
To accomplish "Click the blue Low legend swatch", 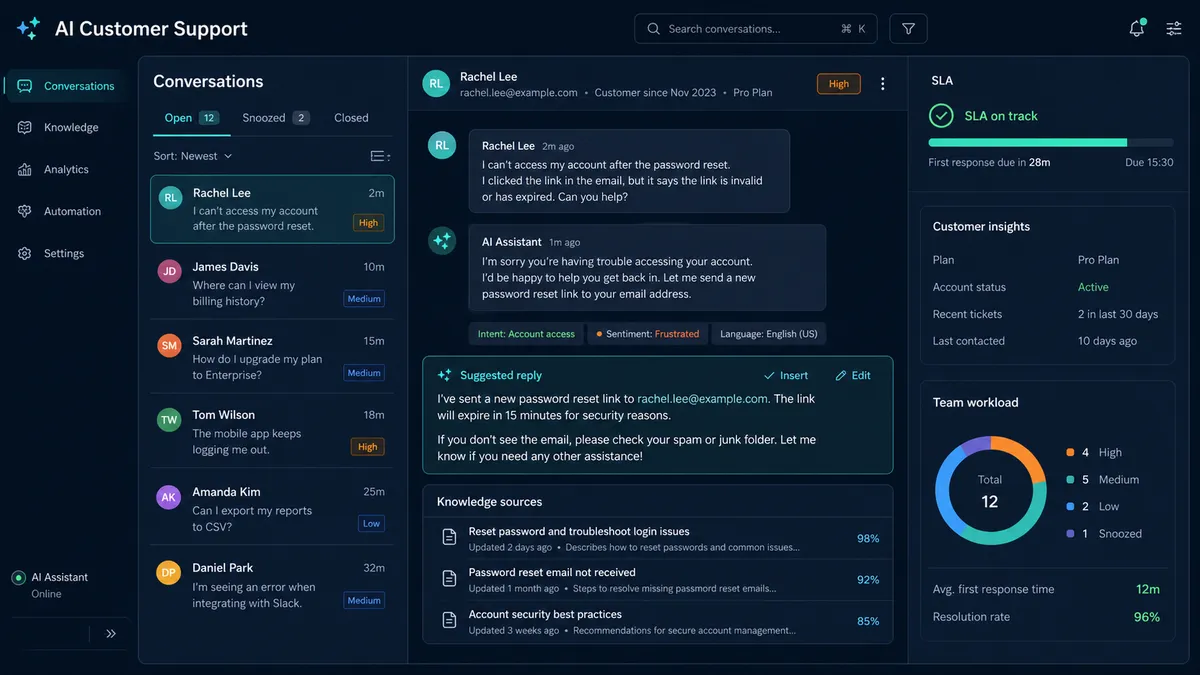I will [1071, 507].
